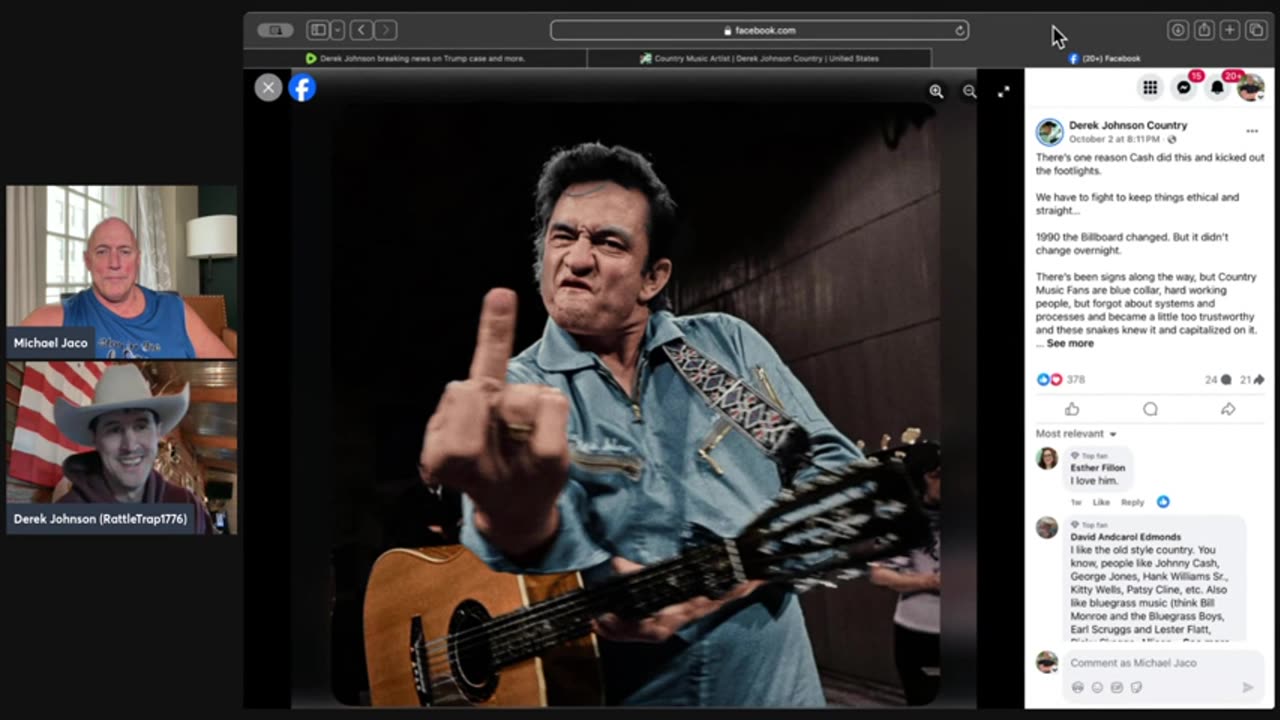Expand post with See more
This screenshot has width=1280, height=720.
pos(1070,343)
